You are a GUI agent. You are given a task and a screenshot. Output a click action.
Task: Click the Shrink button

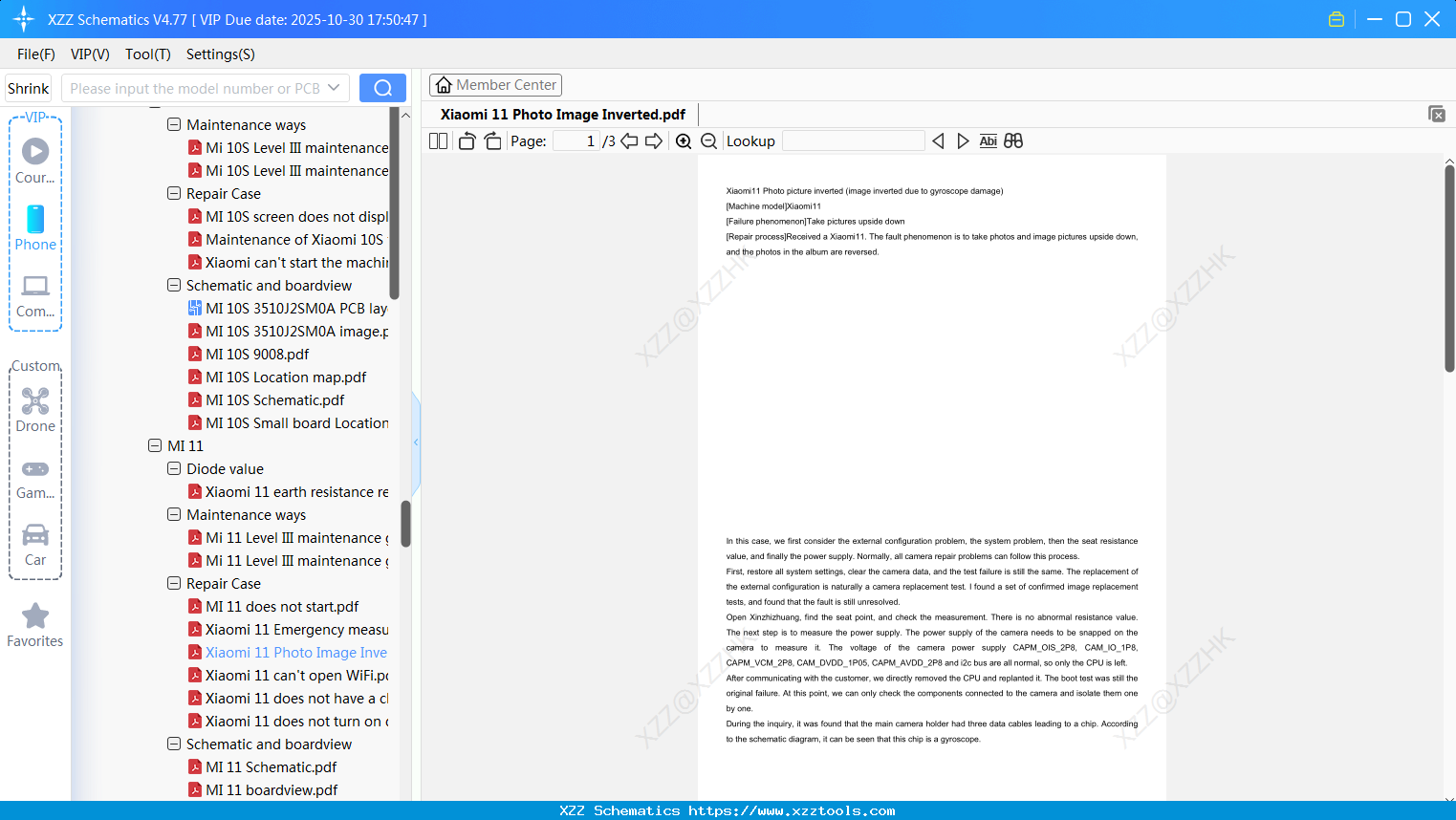coord(28,89)
